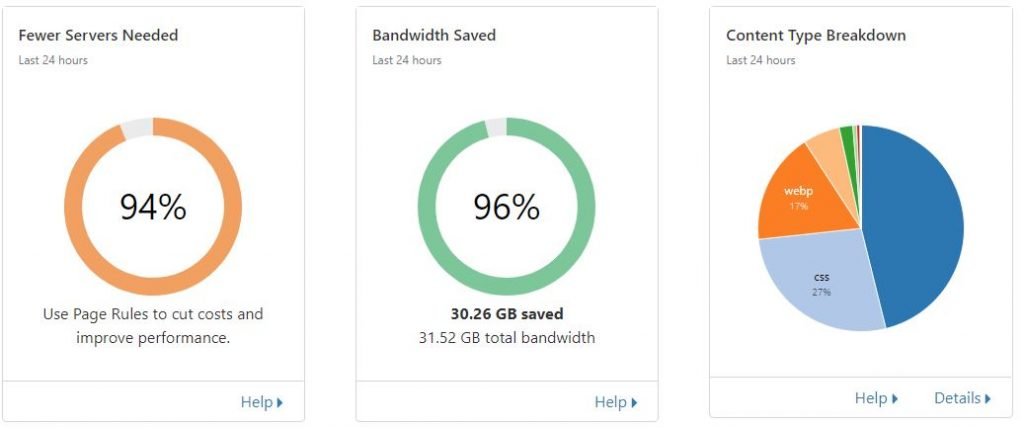Viewport: 1024px width, 429px height.
Task: Click the 31.52 GB total bandwidth text
Action: point(506,338)
